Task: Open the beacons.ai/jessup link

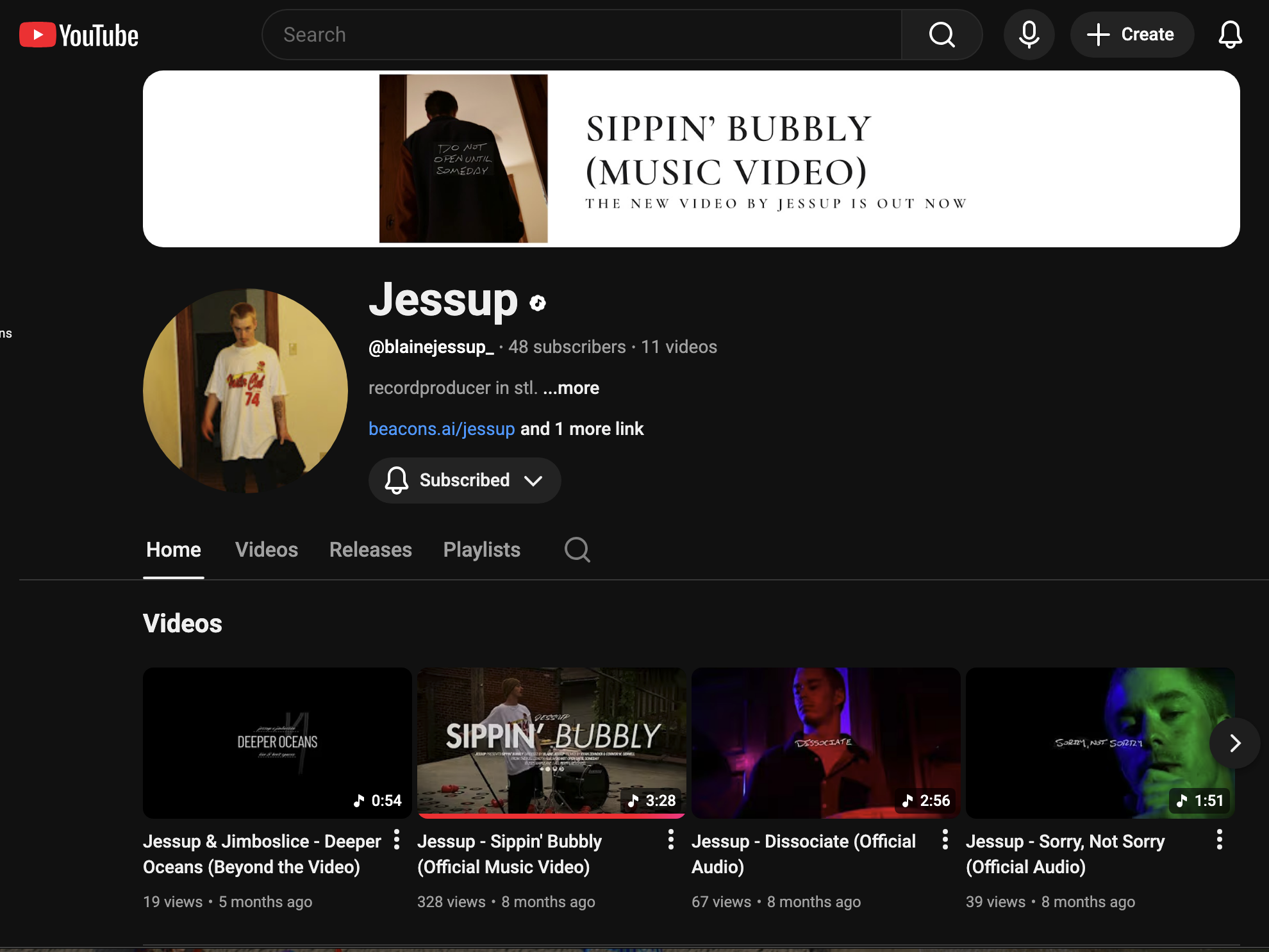Action: point(442,429)
